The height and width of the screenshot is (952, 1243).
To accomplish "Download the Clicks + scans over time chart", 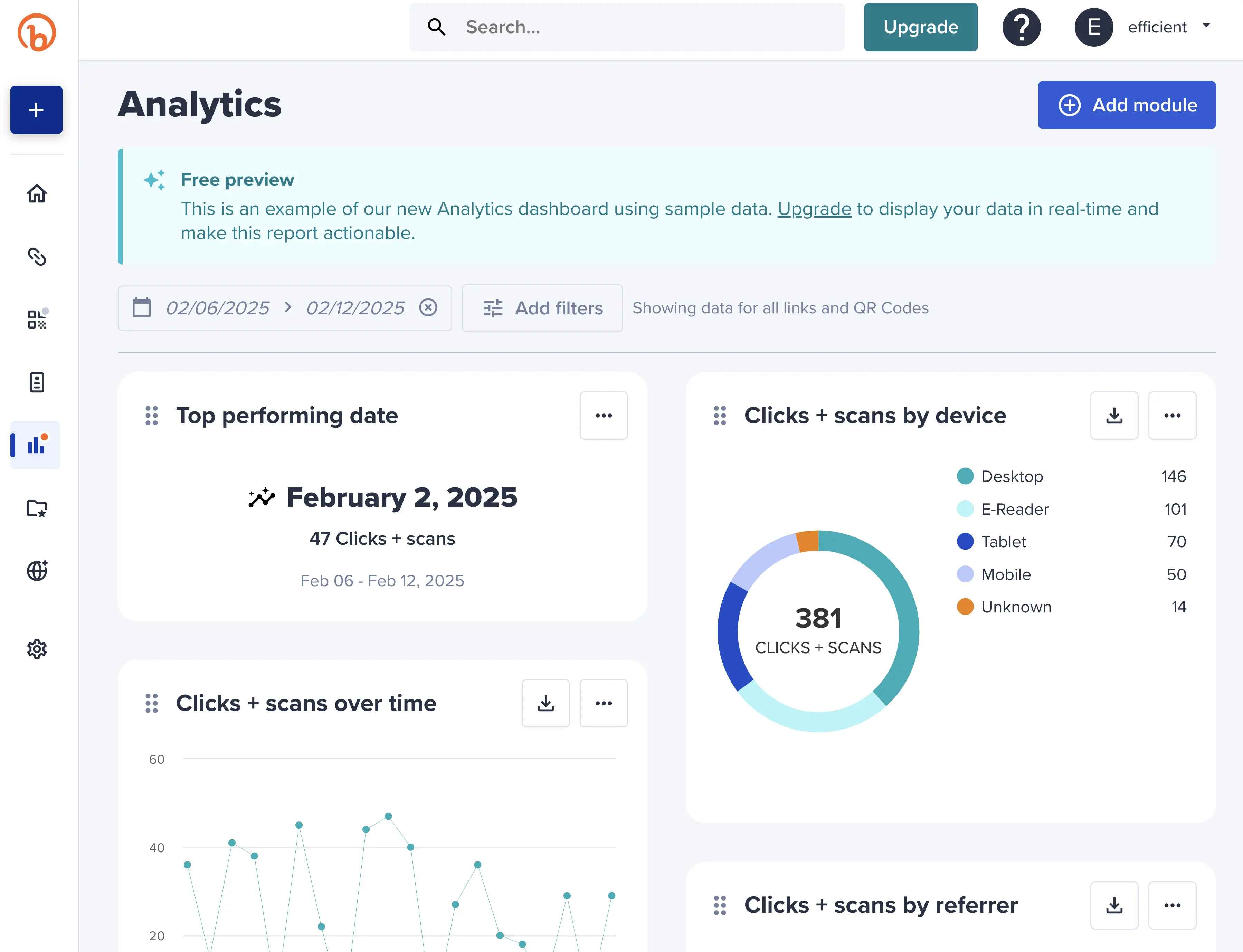I will coord(545,703).
